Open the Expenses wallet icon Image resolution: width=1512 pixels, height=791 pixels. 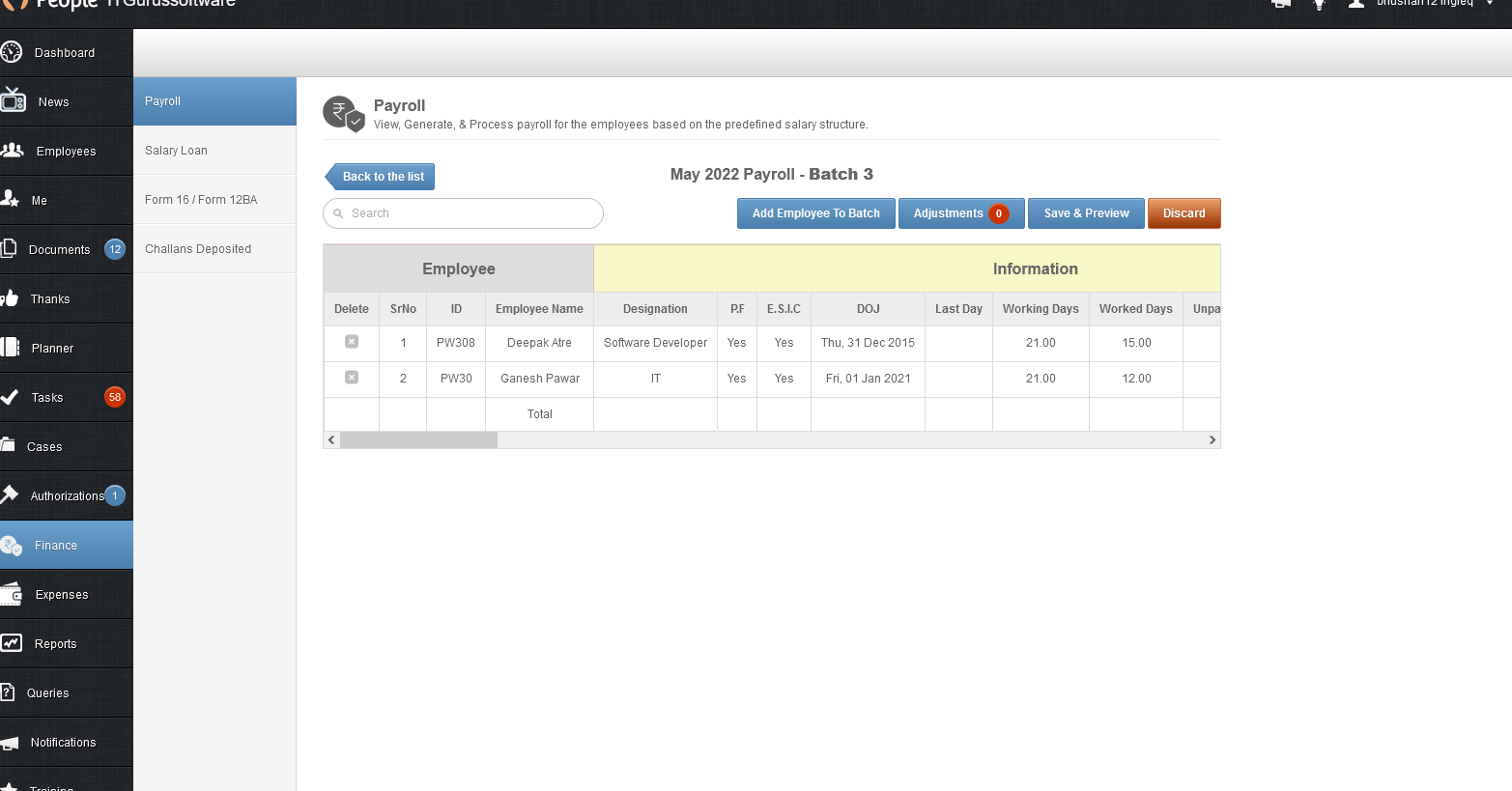coord(12,594)
